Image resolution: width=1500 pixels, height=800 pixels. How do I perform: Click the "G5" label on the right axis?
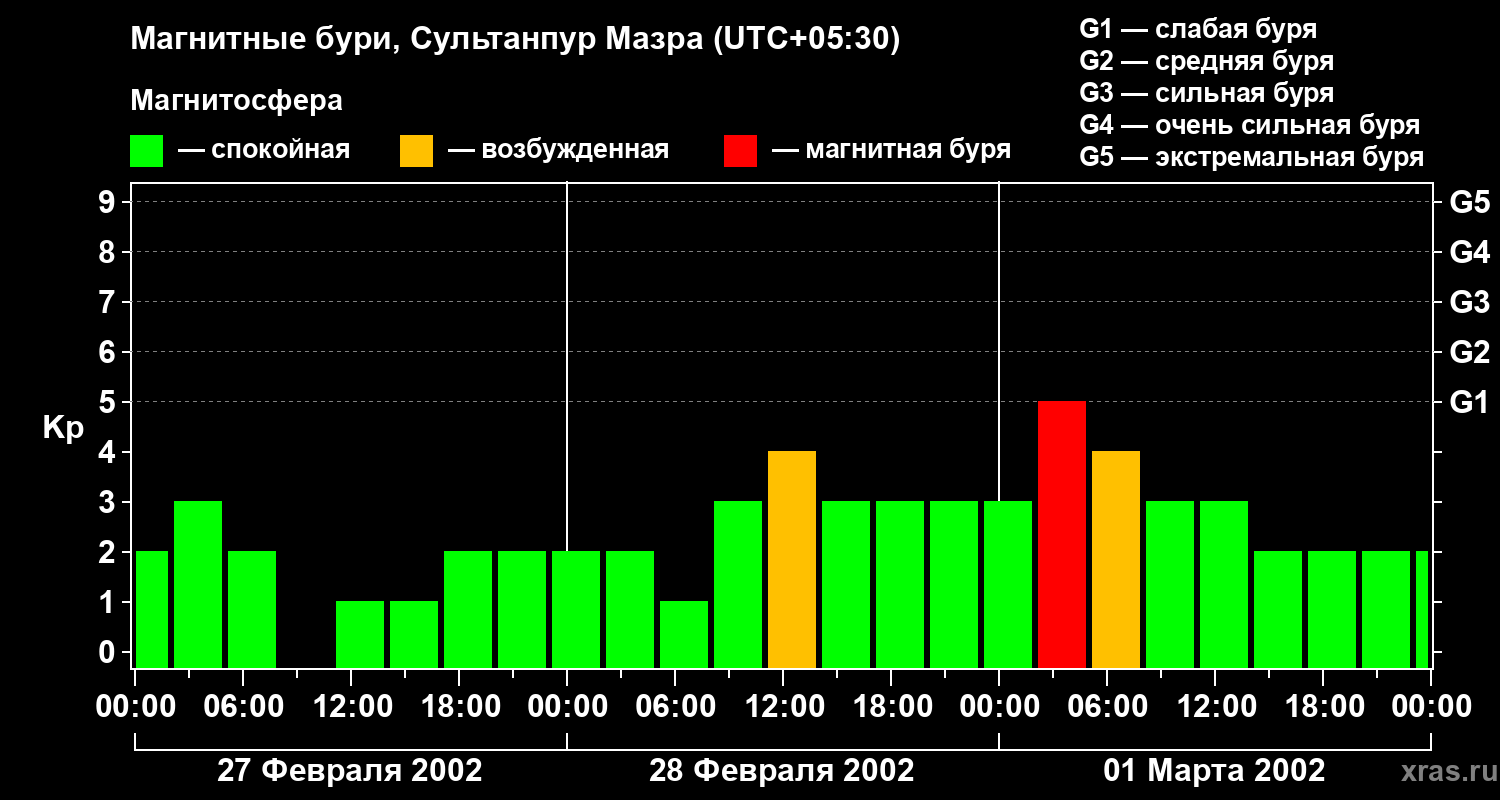click(1469, 202)
